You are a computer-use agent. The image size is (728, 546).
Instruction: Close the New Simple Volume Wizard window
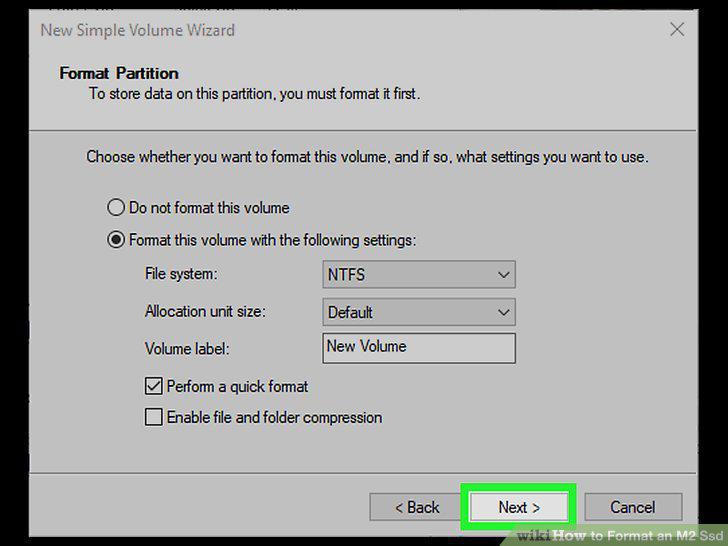[677, 29]
